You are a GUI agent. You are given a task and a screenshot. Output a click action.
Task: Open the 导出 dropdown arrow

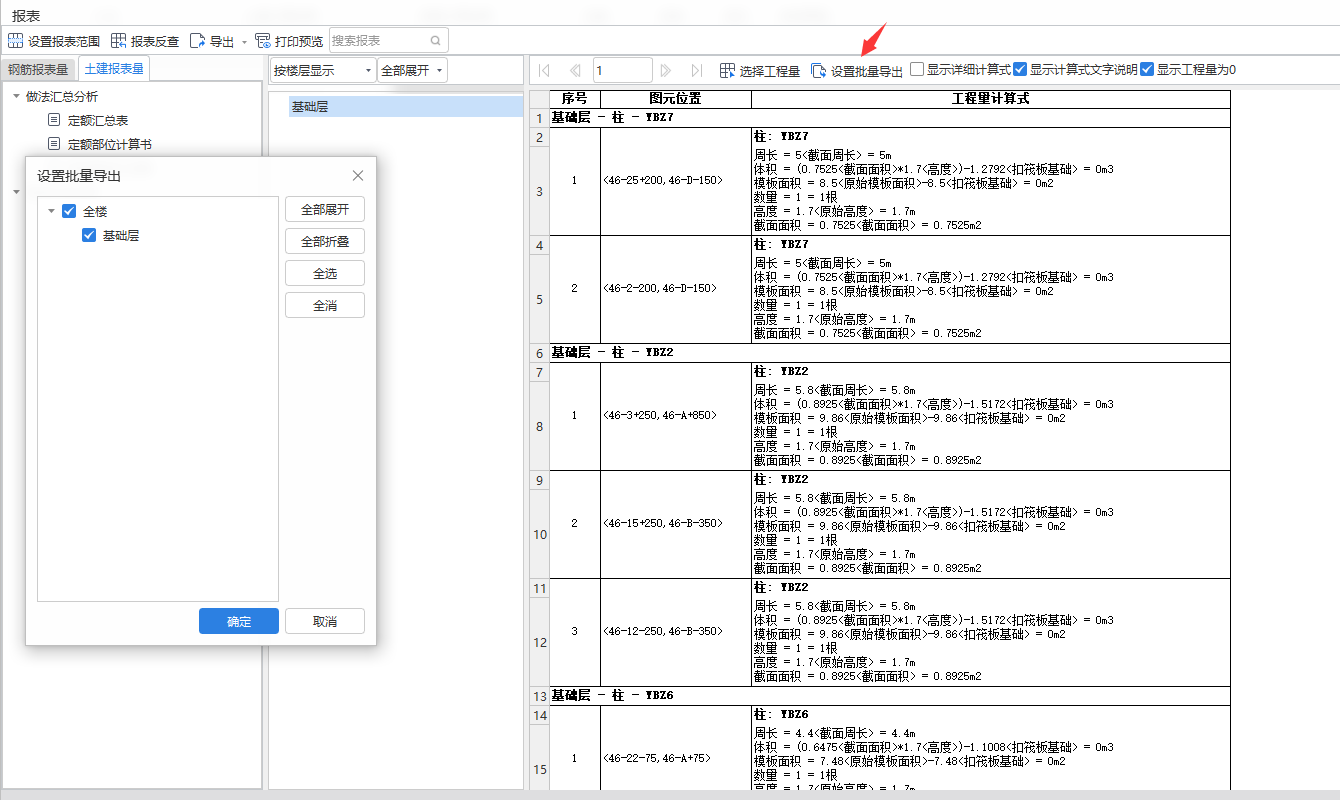pyautogui.click(x=245, y=42)
